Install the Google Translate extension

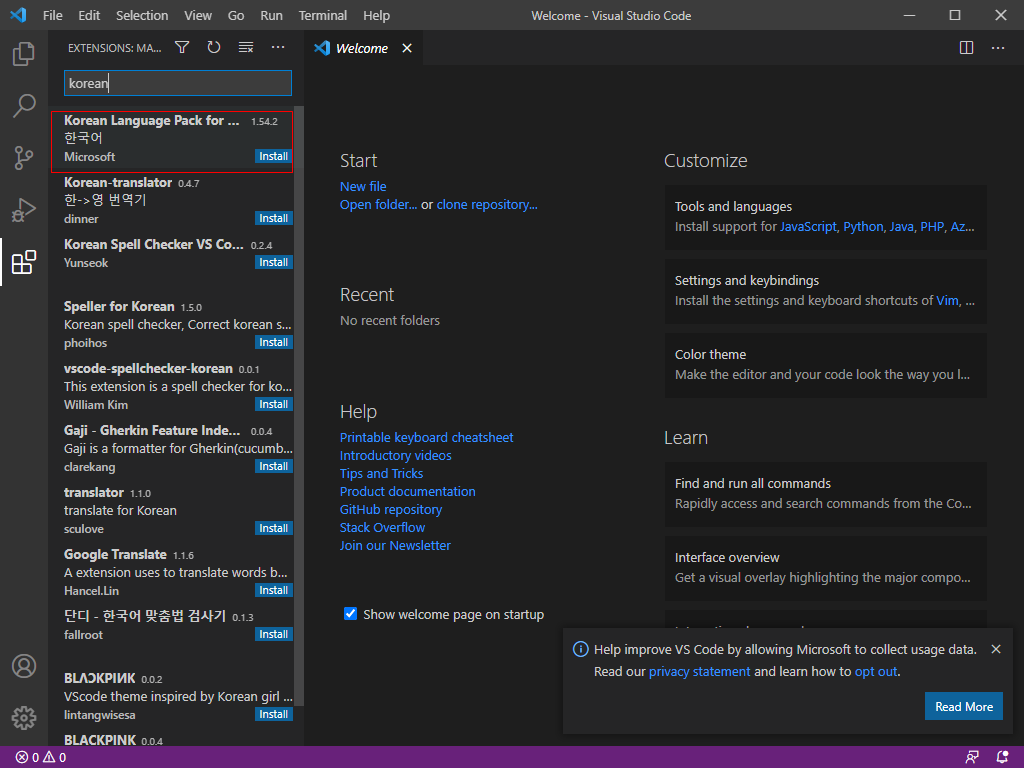click(x=273, y=590)
